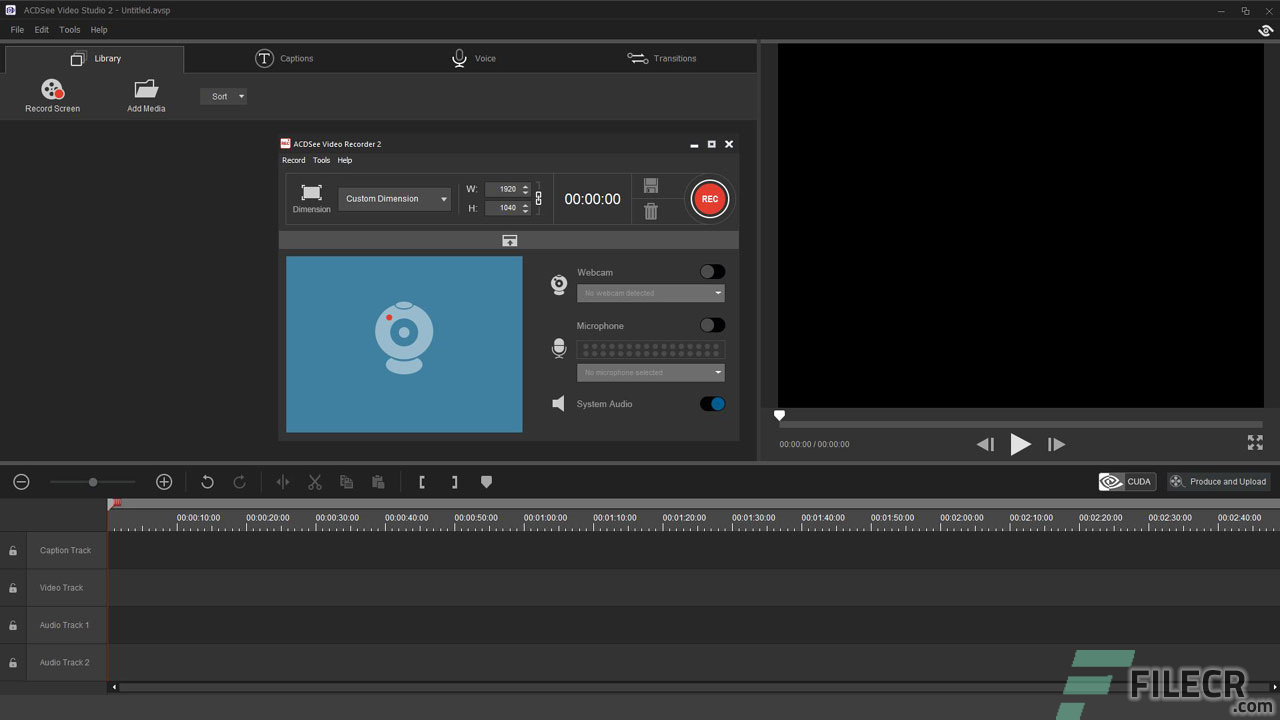The image size is (1280, 720).
Task: Click the width input field
Action: click(x=503, y=189)
